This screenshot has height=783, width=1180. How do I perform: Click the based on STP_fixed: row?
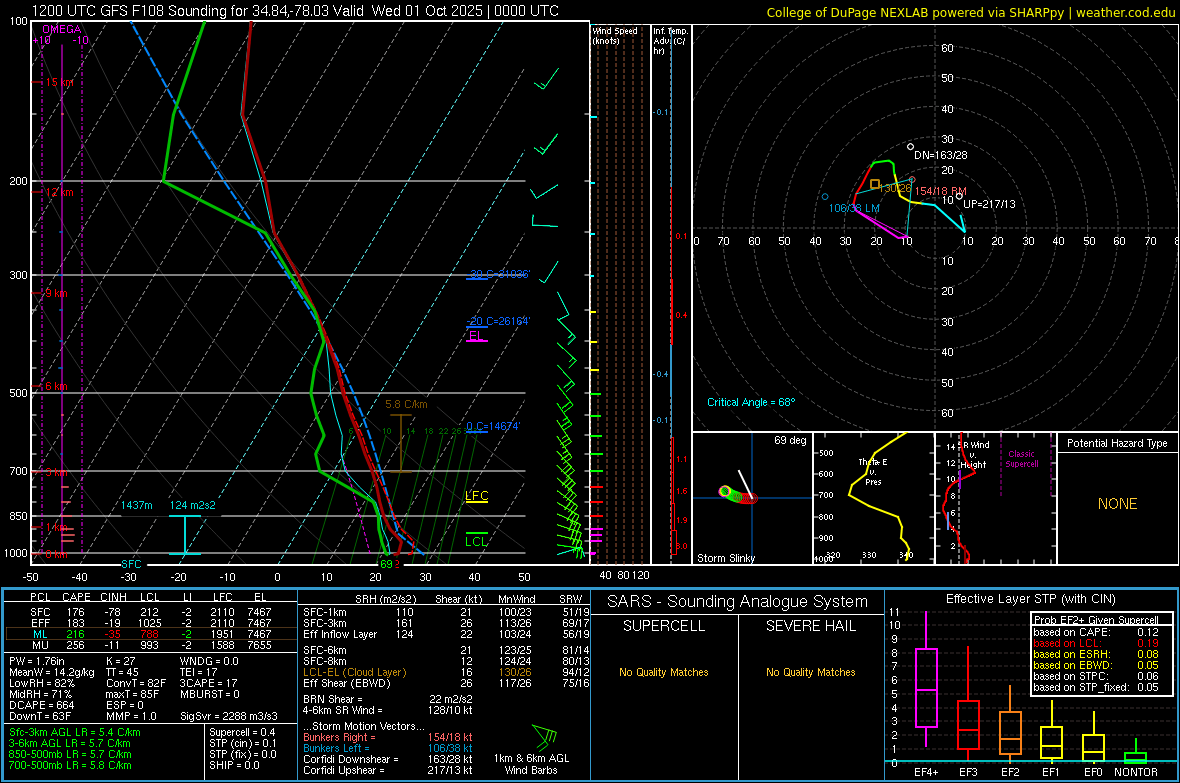(x=1096, y=687)
